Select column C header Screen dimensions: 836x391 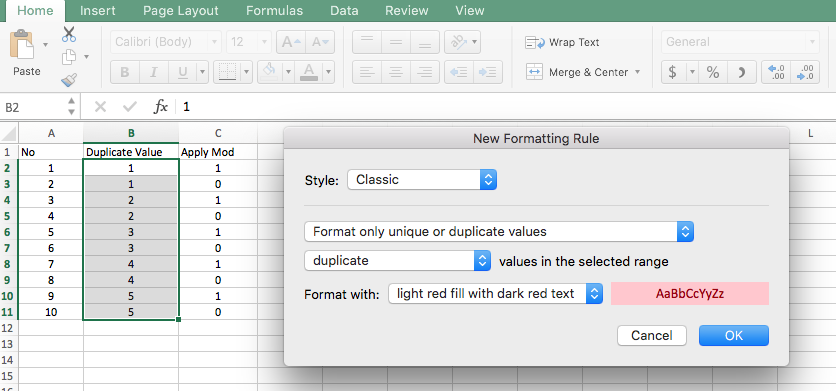click(218, 134)
